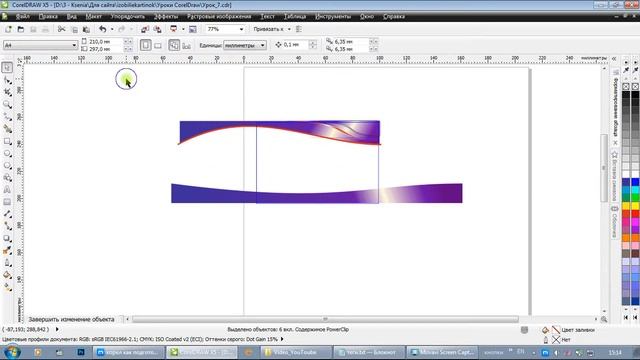Viewport: 640px width, 360px height.
Task: Click the Undo arrow icon
Action: click(x=102, y=29)
